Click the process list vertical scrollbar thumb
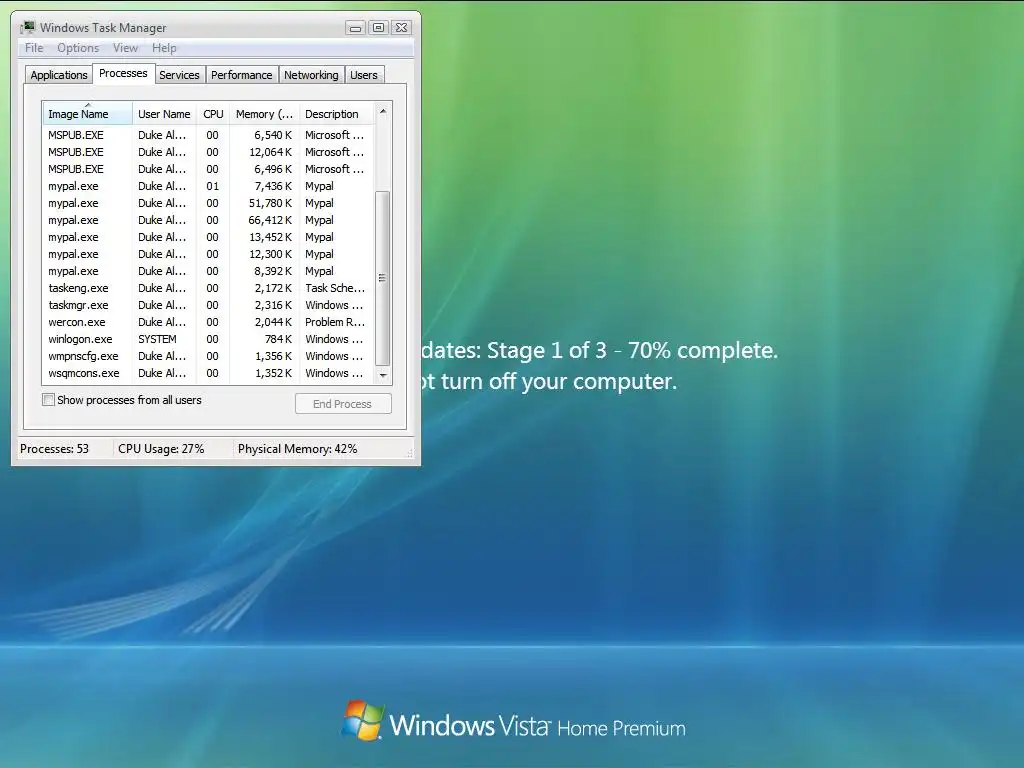Viewport: 1024px width, 768px height. 383,278
